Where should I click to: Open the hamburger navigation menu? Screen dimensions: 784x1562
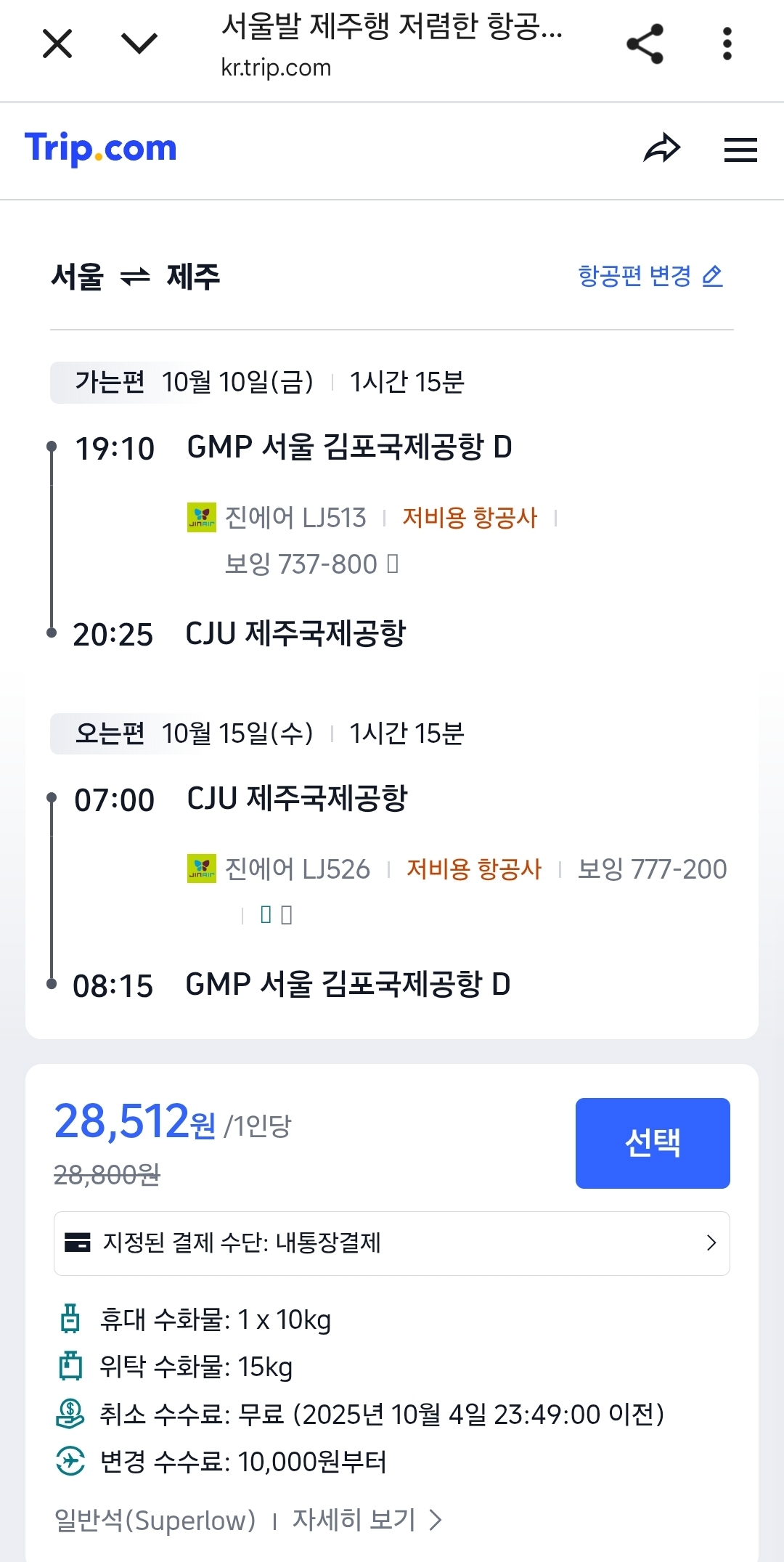click(x=740, y=150)
